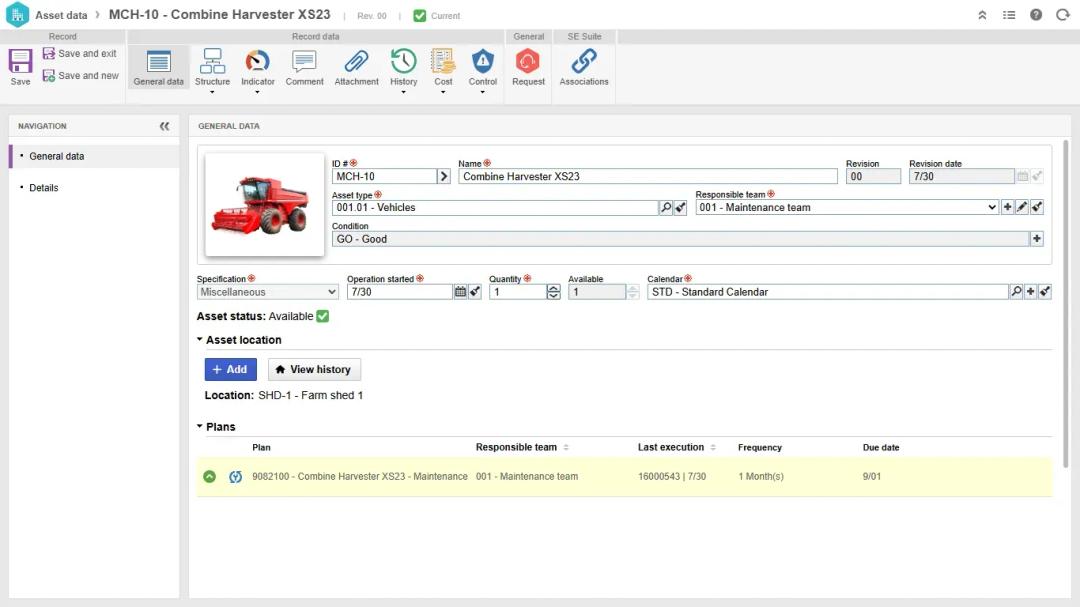Click the Save icon in the Record group
1080x607 pixels.
pos(20,67)
